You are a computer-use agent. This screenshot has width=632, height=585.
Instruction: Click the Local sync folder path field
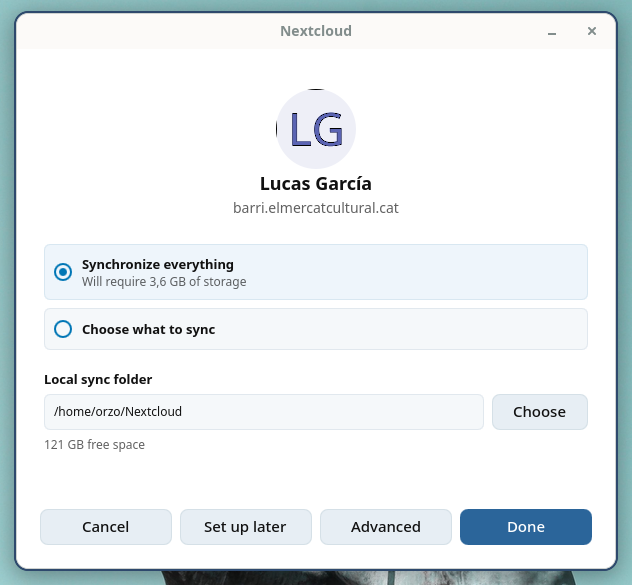[264, 412]
